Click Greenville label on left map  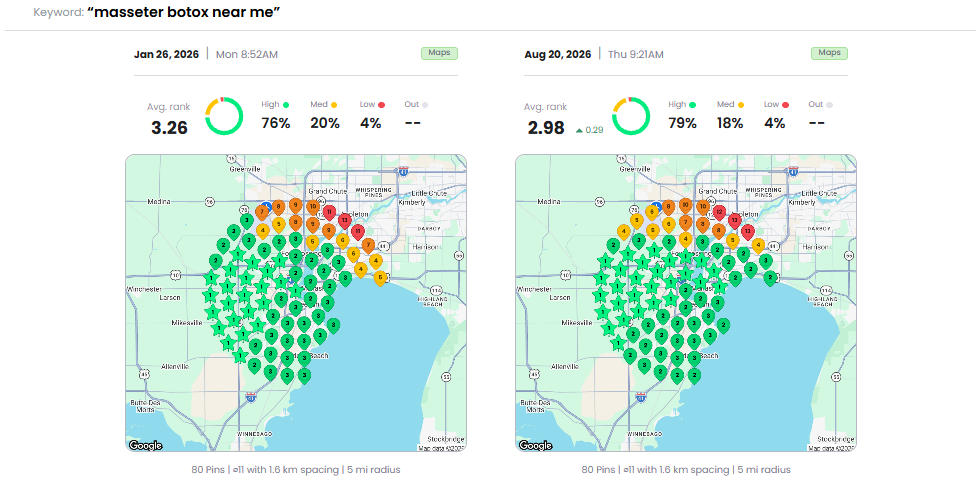click(244, 169)
